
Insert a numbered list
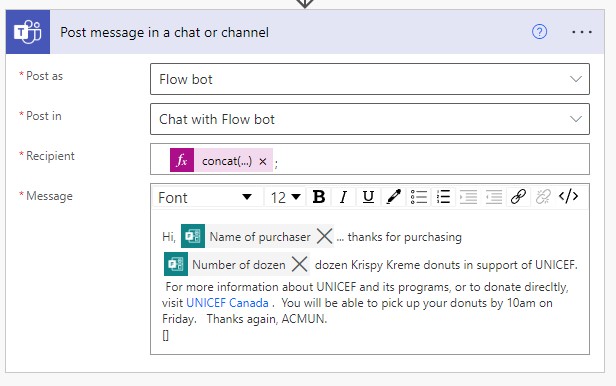point(443,197)
